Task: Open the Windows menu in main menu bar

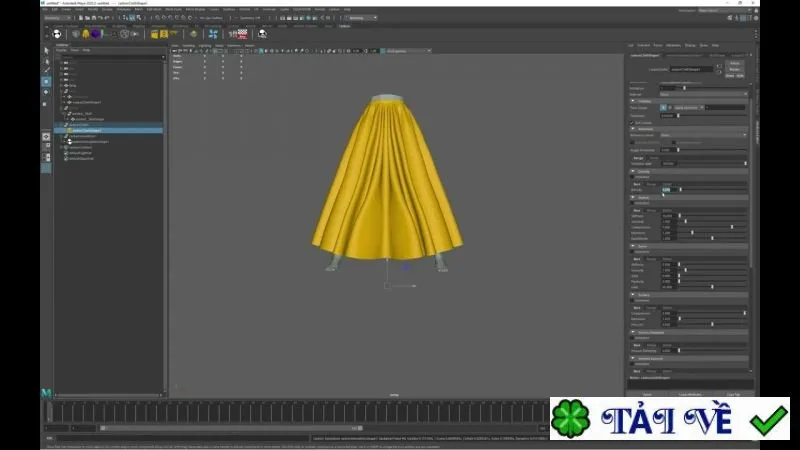Action: (x=123, y=9)
